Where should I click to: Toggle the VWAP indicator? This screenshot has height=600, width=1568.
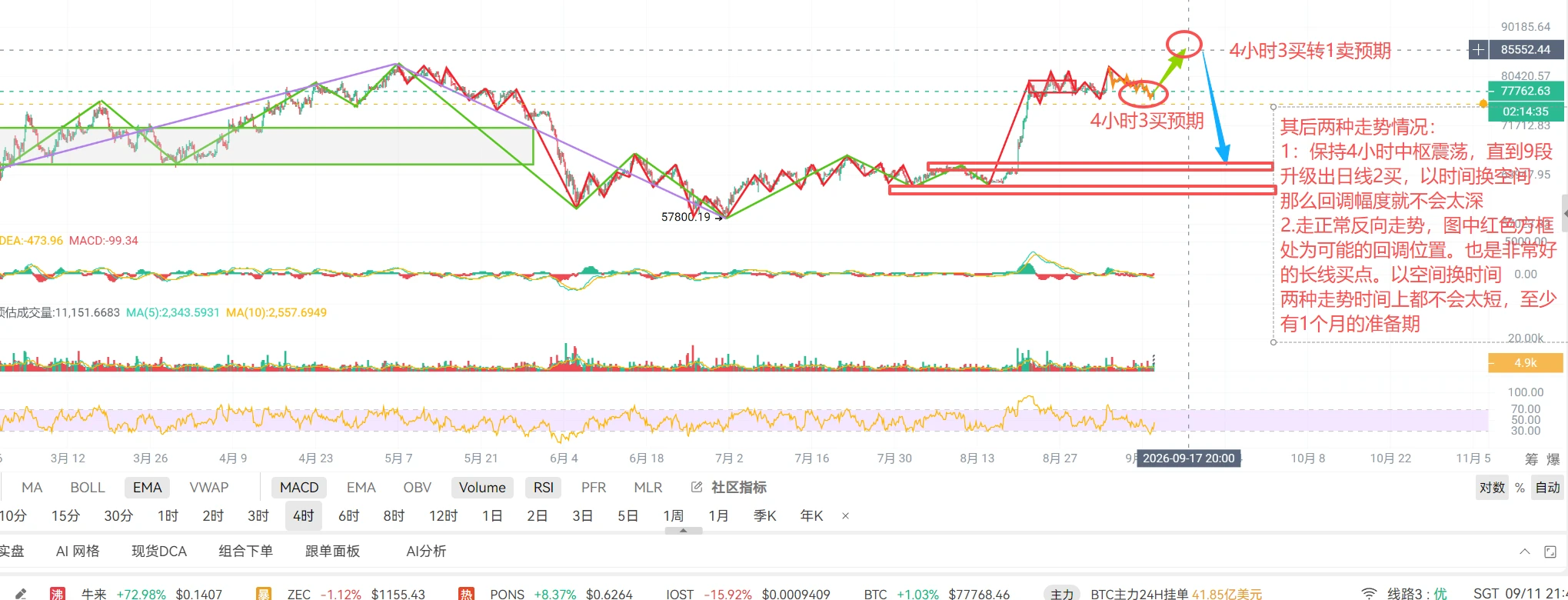[209, 488]
